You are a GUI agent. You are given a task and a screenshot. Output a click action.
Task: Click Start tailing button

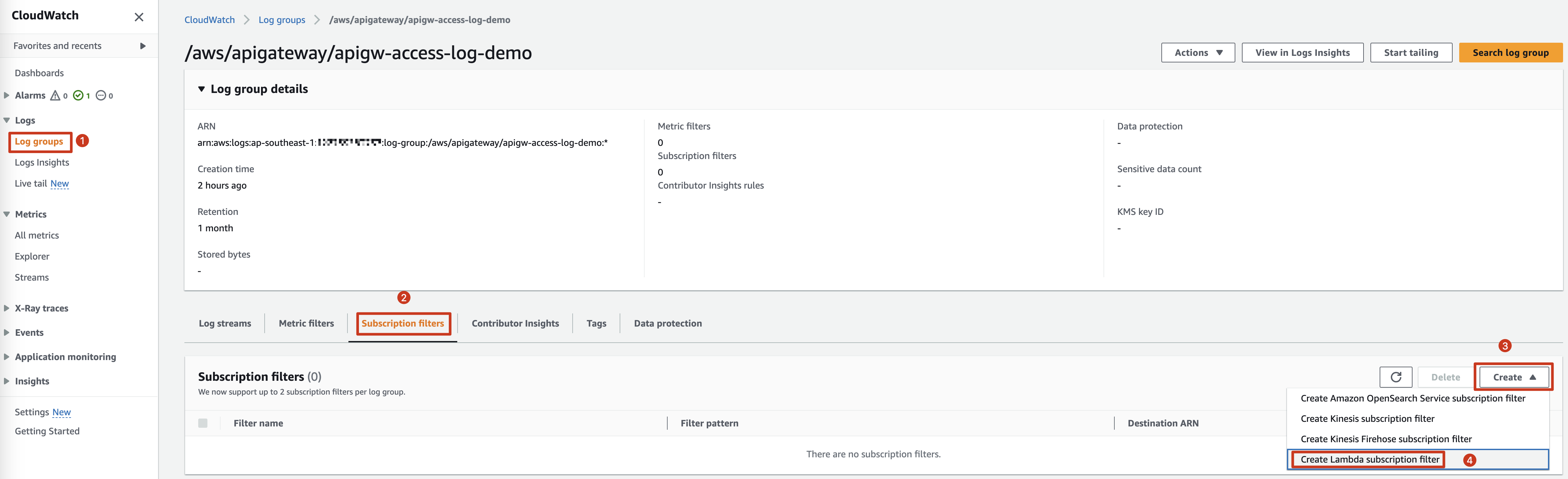coord(1411,53)
